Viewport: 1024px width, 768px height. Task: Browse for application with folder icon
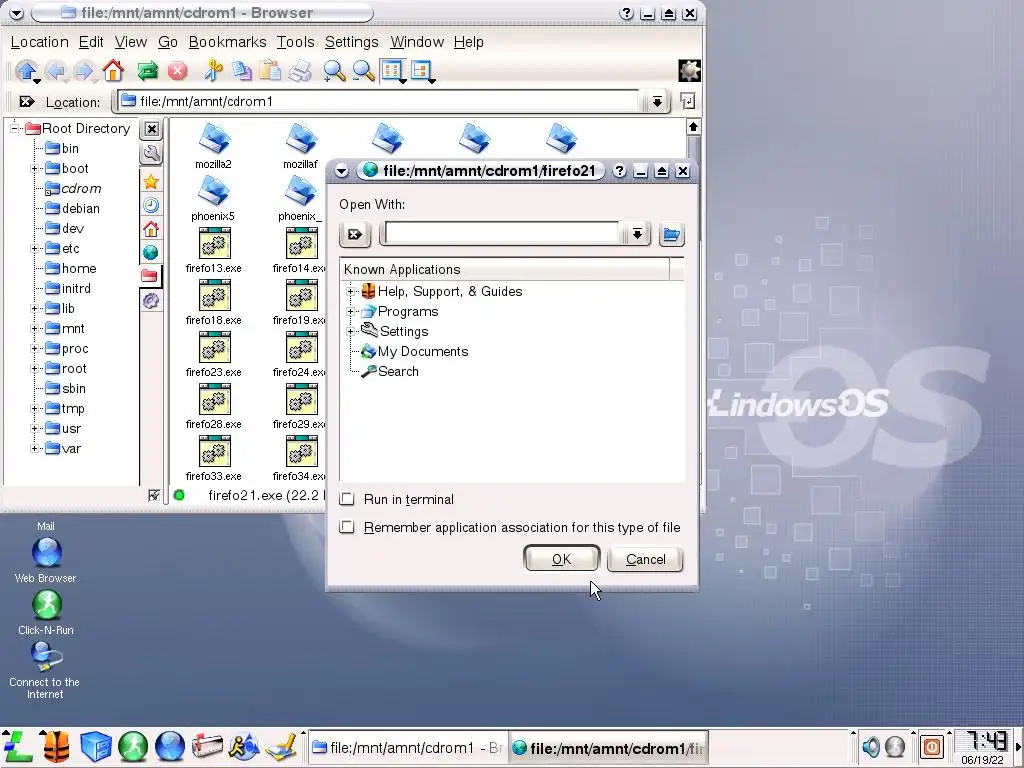[671, 234]
